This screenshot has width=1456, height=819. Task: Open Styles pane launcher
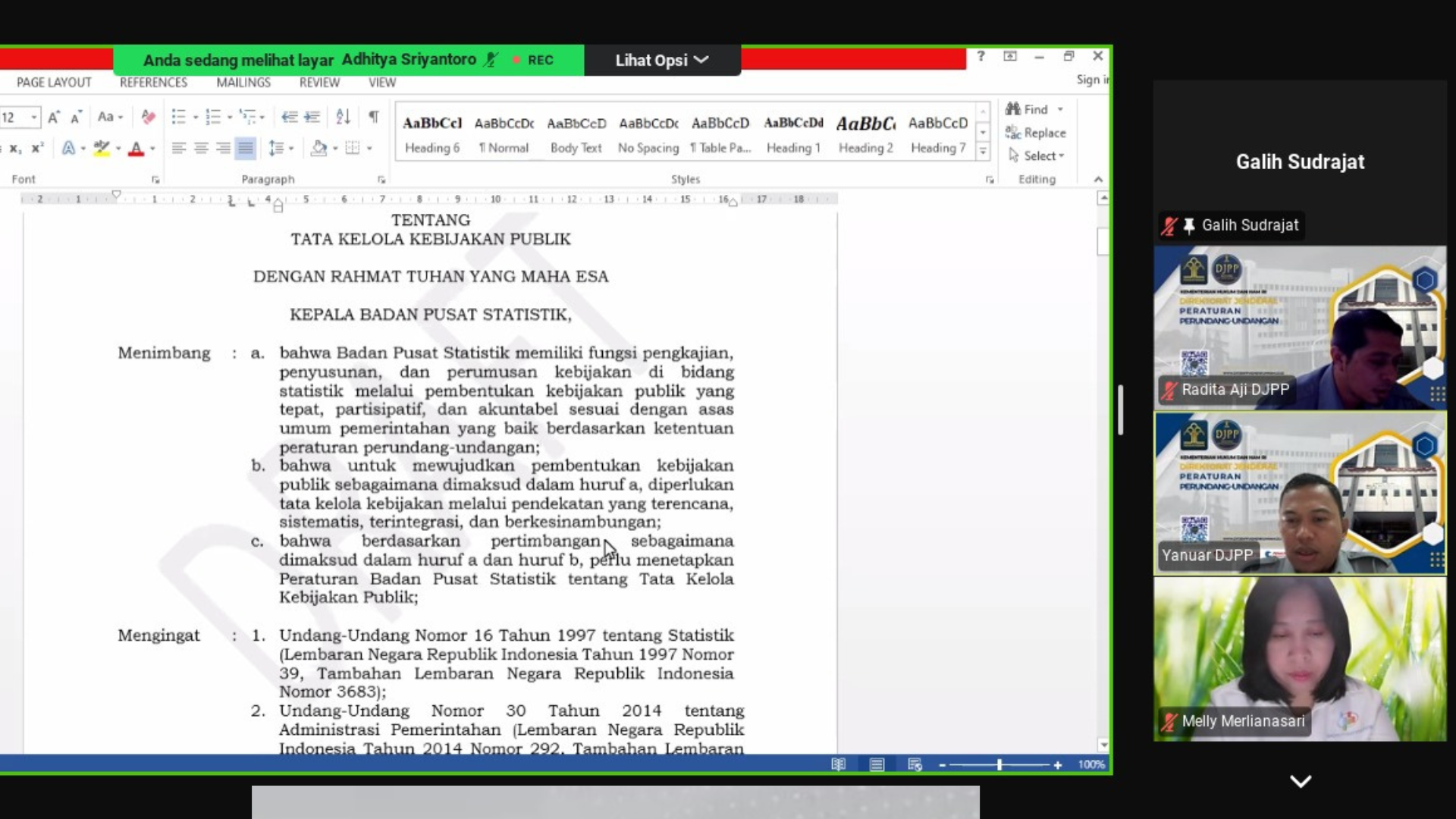pyautogui.click(x=990, y=180)
